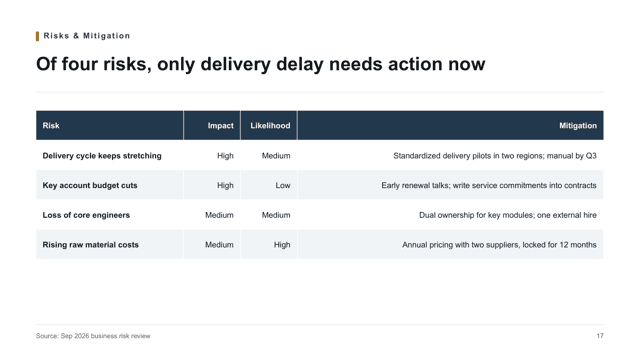The height and width of the screenshot is (360, 640).
Task: Select the Source footnote text
Action: pos(93,336)
